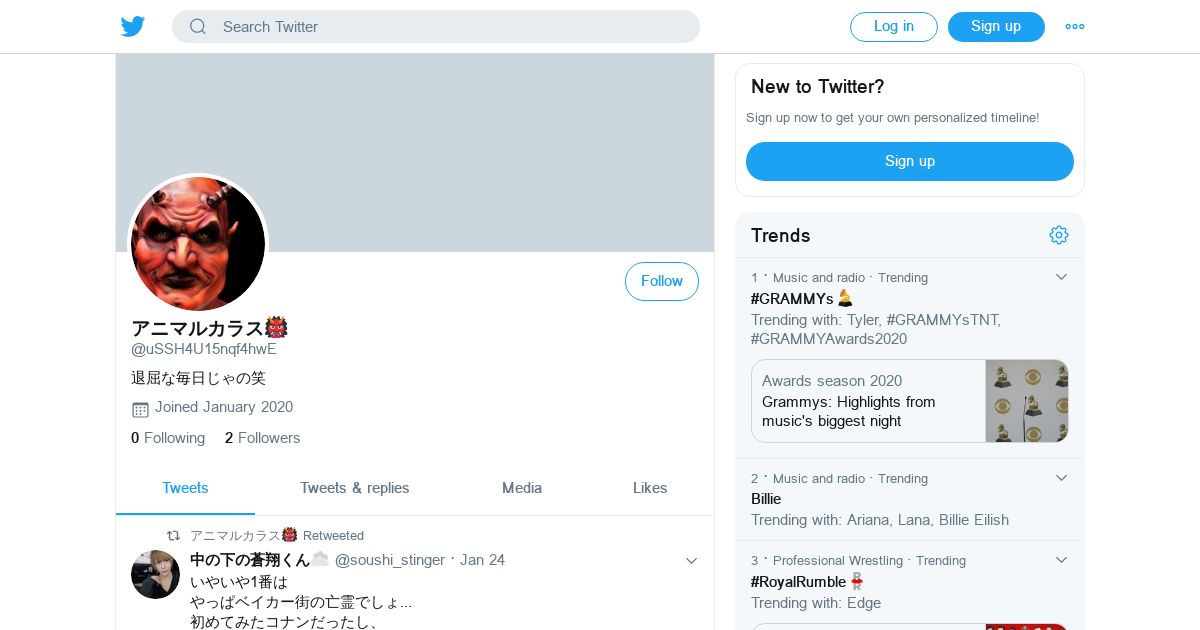
Task: Switch to the Tweets & replies tab
Action: tap(354, 488)
